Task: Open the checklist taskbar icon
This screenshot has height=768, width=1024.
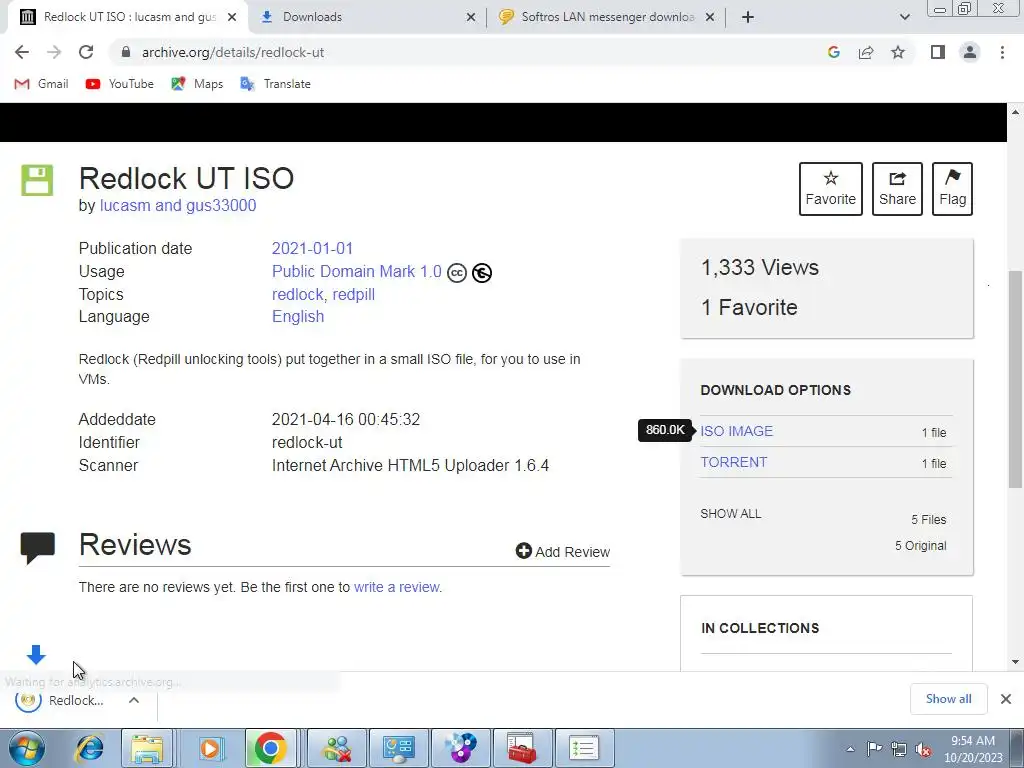Action: click(x=584, y=748)
